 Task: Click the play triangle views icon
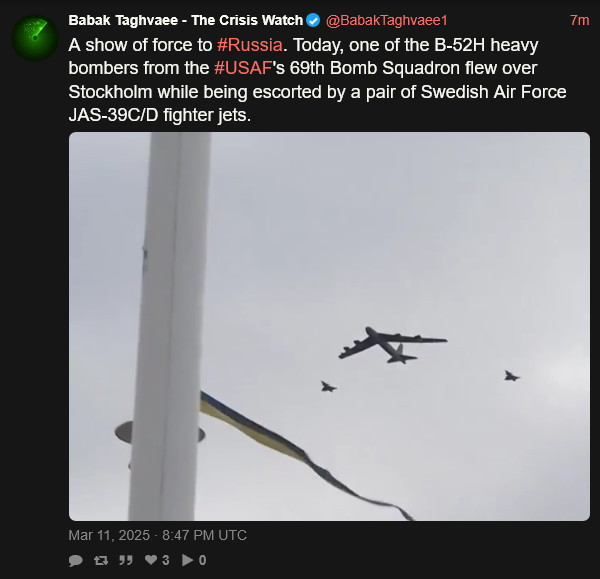188,560
